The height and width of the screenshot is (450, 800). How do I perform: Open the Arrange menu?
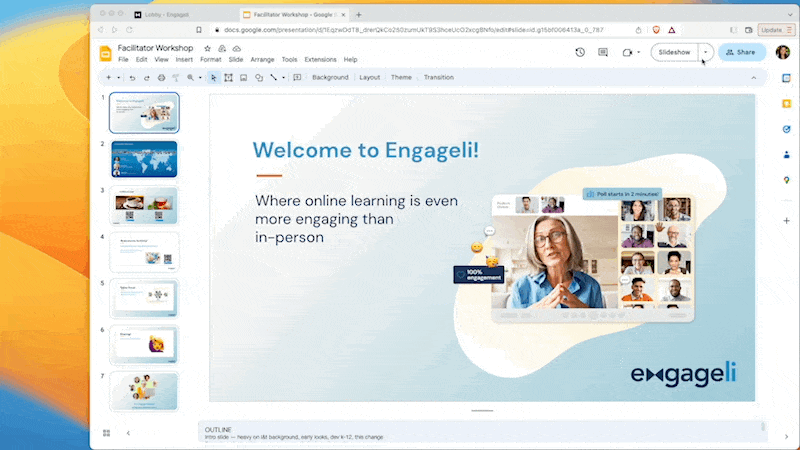262,60
